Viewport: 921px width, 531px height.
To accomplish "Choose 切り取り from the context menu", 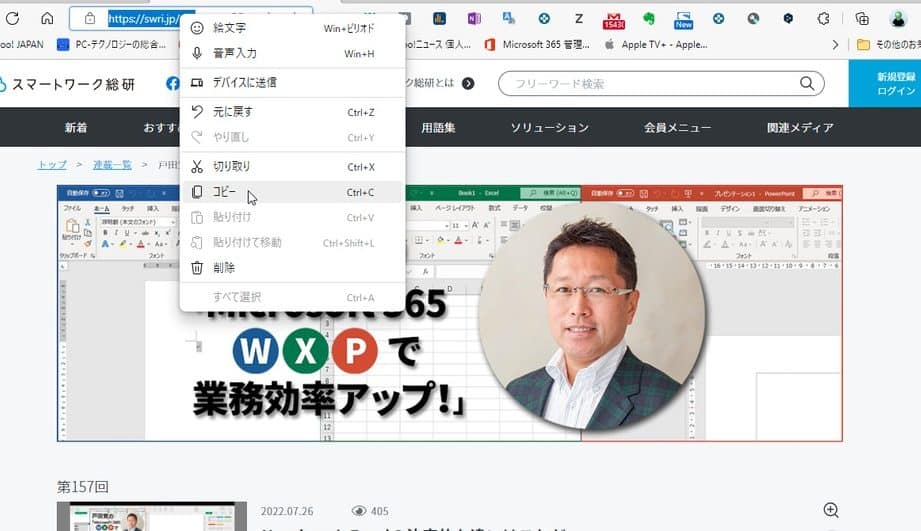I will 231,167.
